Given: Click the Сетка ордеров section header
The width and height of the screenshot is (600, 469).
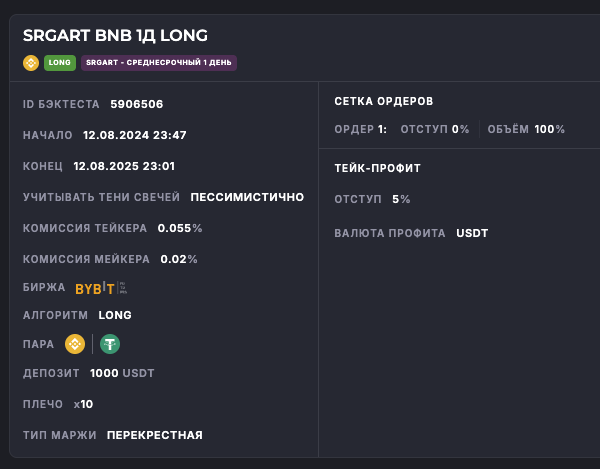Looking at the screenshot, I should pos(384,101).
